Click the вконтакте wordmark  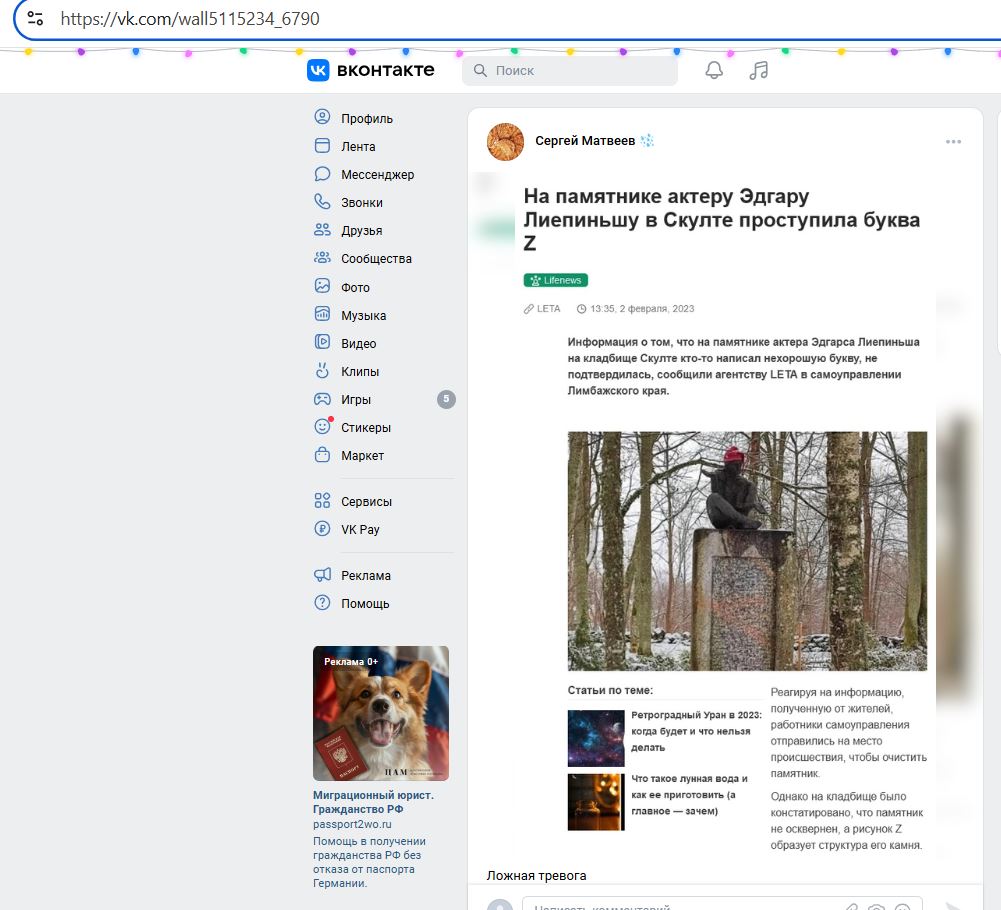[386, 70]
